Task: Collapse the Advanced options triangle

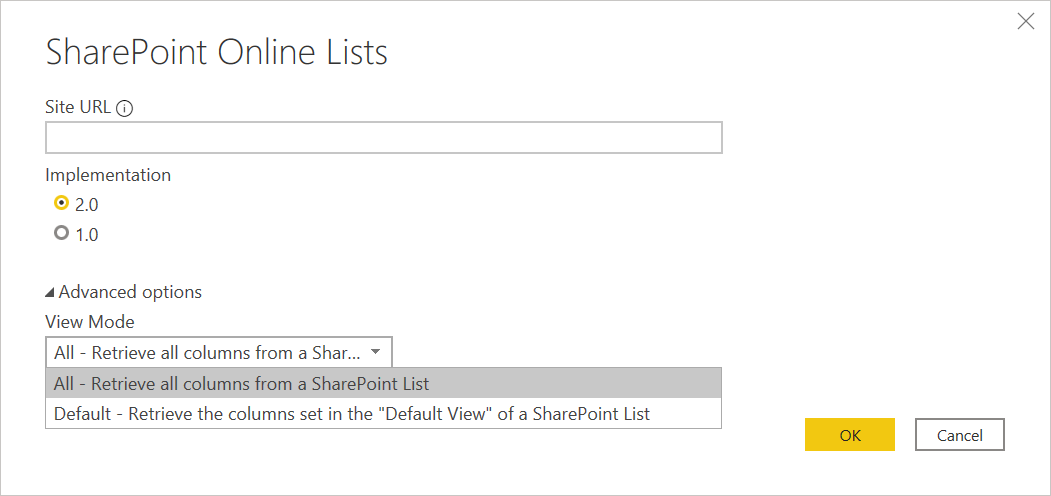Action: tap(51, 293)
